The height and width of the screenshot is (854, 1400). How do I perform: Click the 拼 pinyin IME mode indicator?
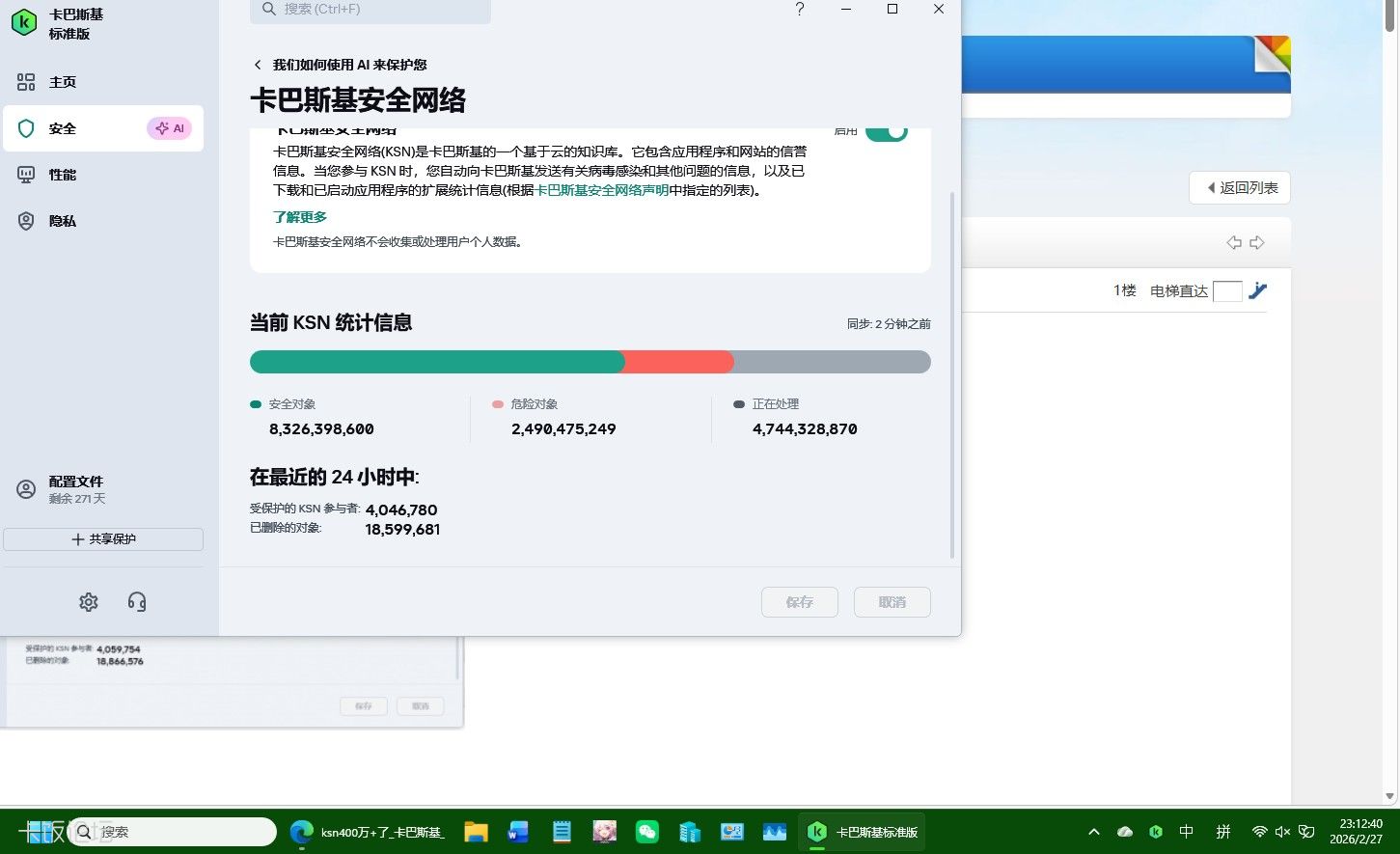tap(1223, 832)
